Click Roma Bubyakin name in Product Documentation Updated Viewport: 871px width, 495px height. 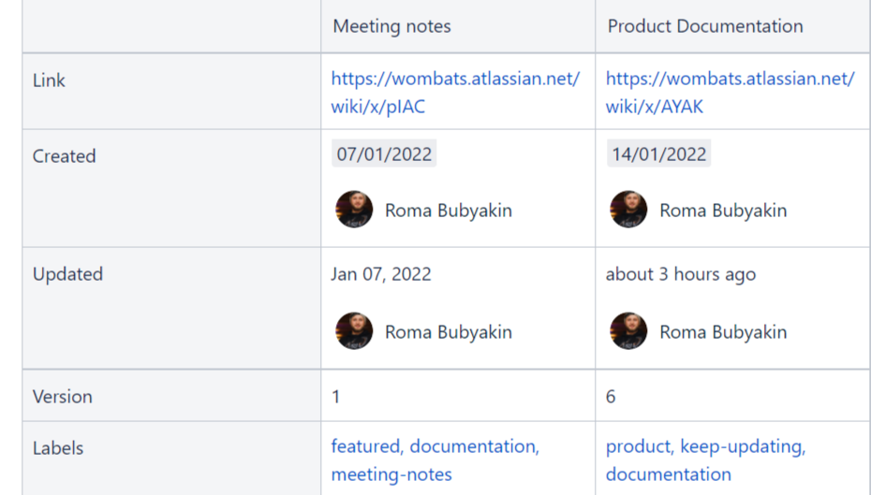(723, 332)
